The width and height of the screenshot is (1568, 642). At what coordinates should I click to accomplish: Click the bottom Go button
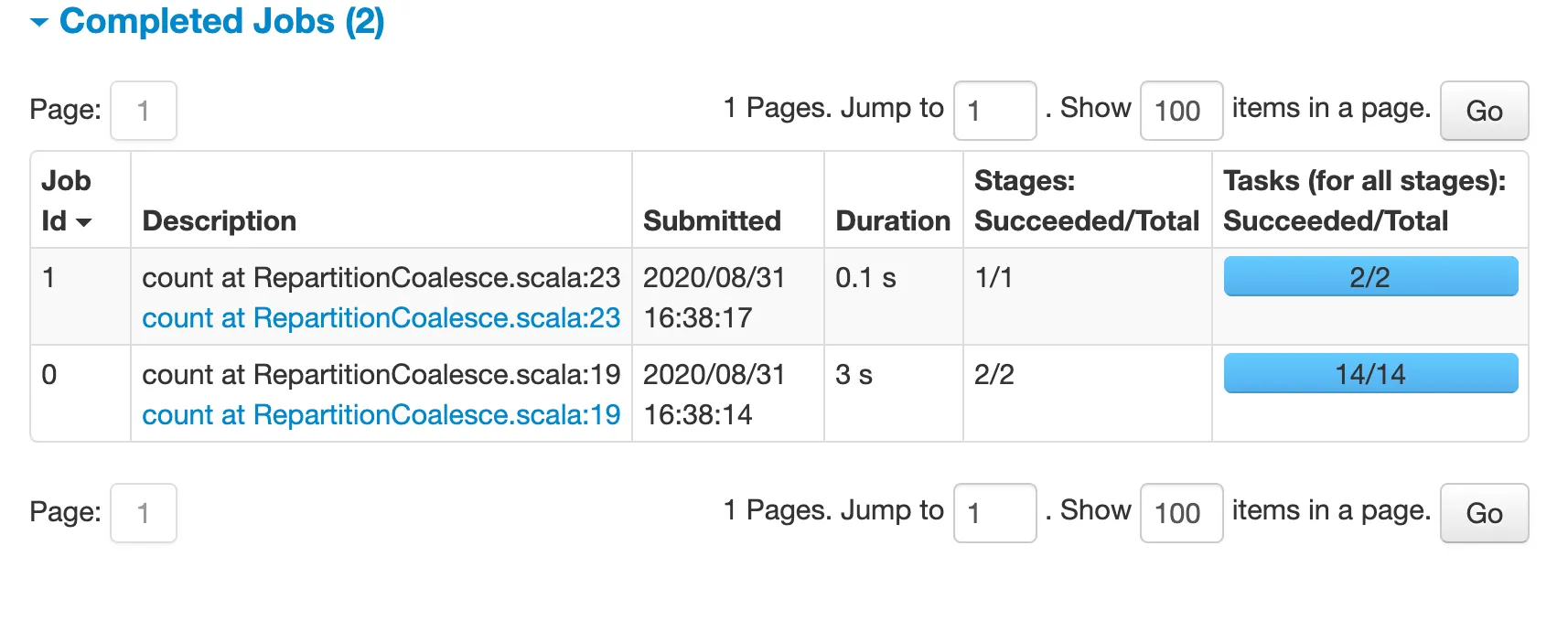click(1484, 513)
